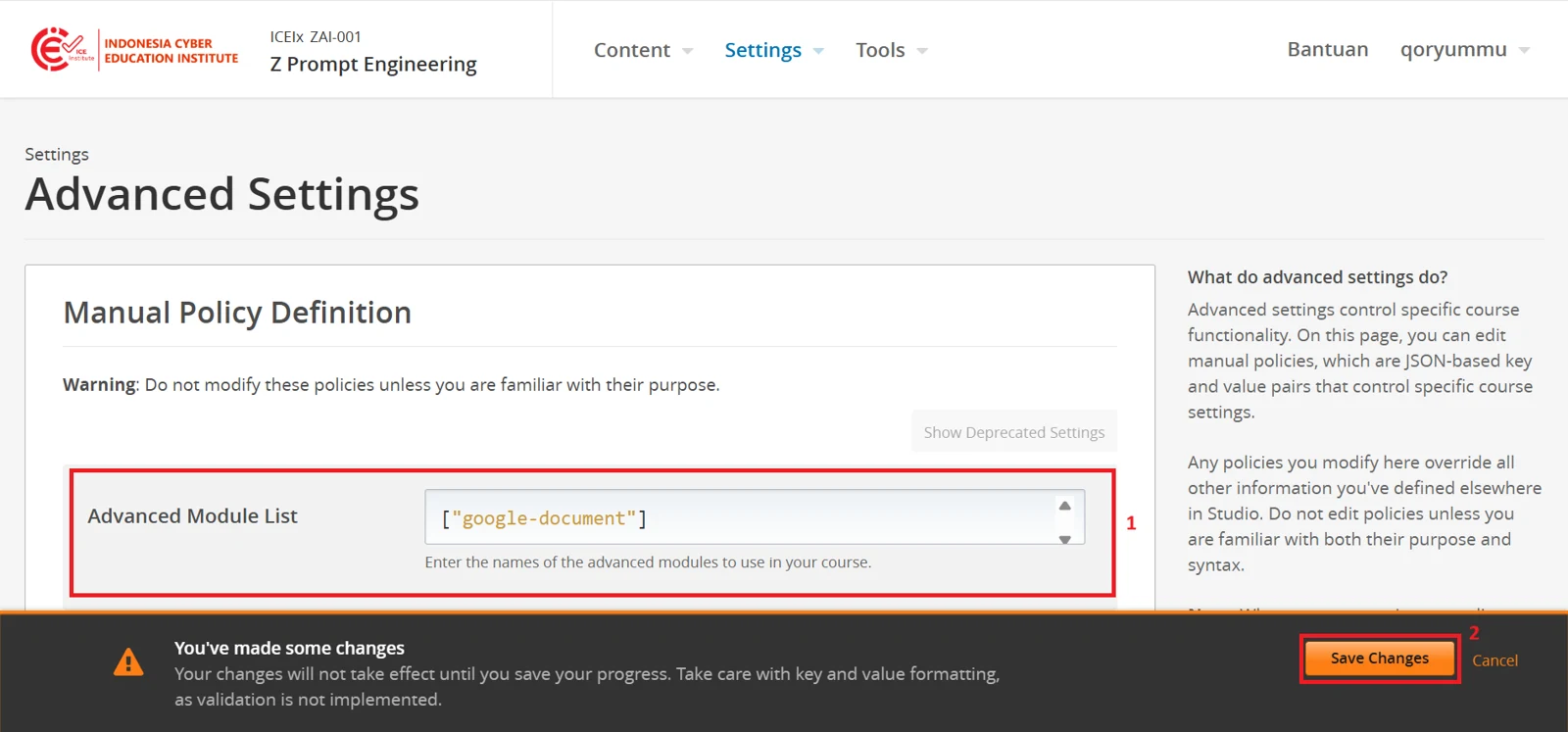This screenshot has height=732, width=1568.
Task: Click the 'Enter the names of the advanced modules' hint
Action: [x=648, y=562]
